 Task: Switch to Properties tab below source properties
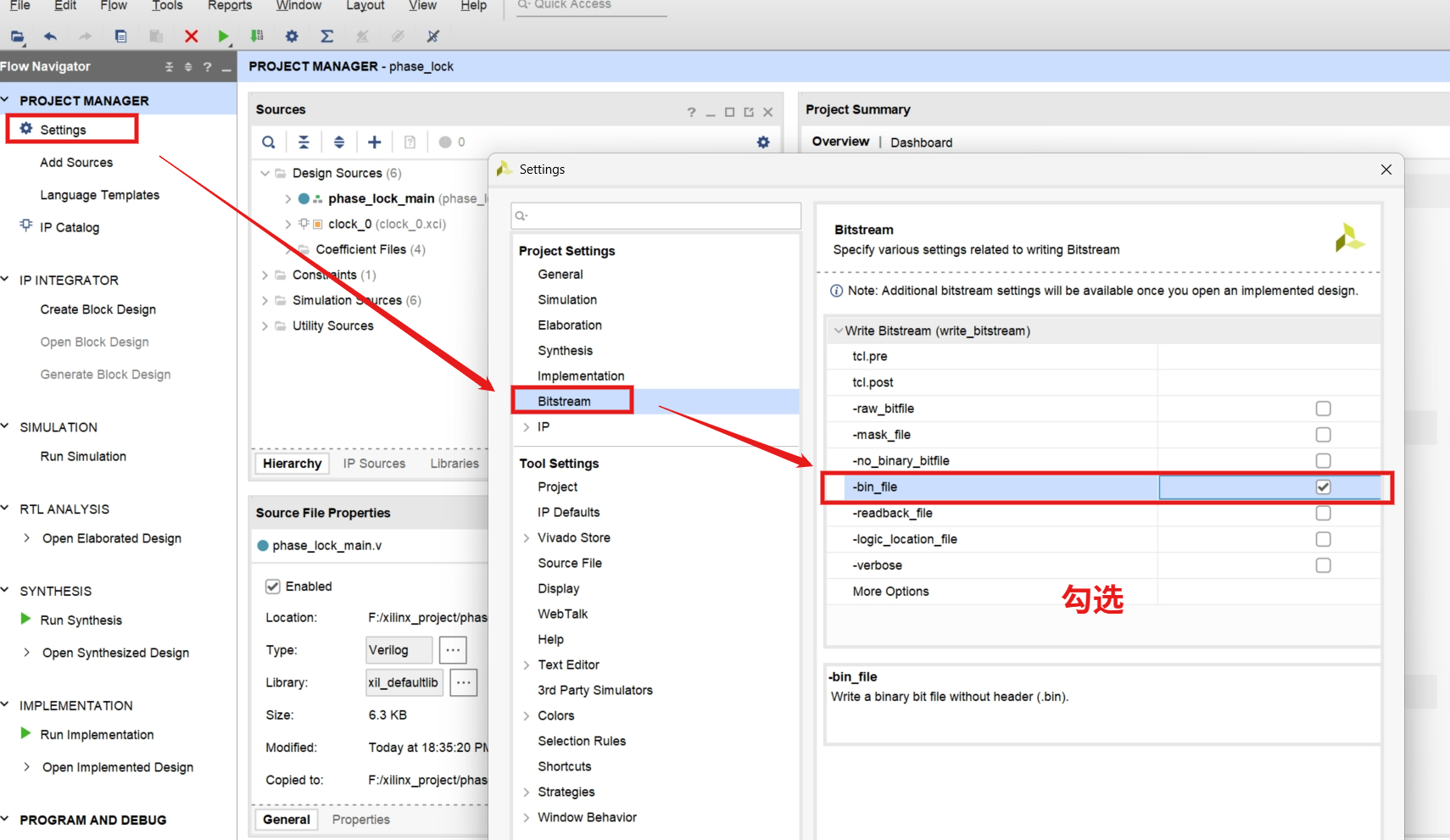[x=361, y=820]
